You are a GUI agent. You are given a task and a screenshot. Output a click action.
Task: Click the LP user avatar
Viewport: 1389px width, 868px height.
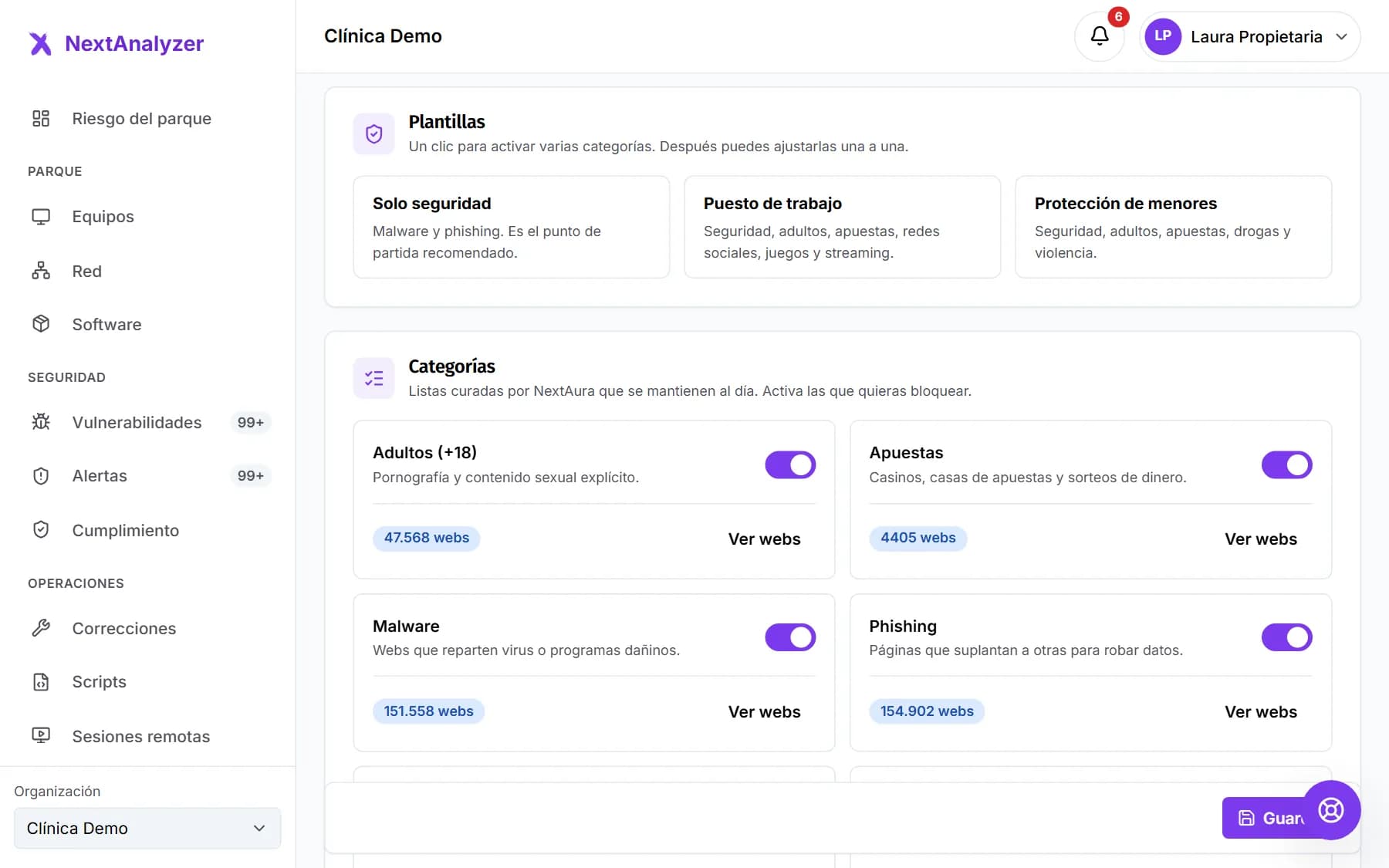click(x=1163, y=36)
